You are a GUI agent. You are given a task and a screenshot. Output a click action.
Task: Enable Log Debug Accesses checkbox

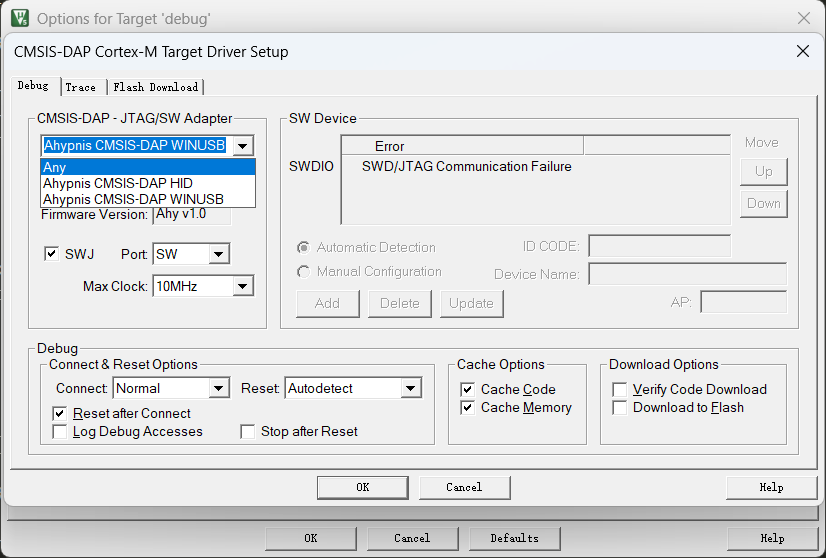[x=60, y=432]
